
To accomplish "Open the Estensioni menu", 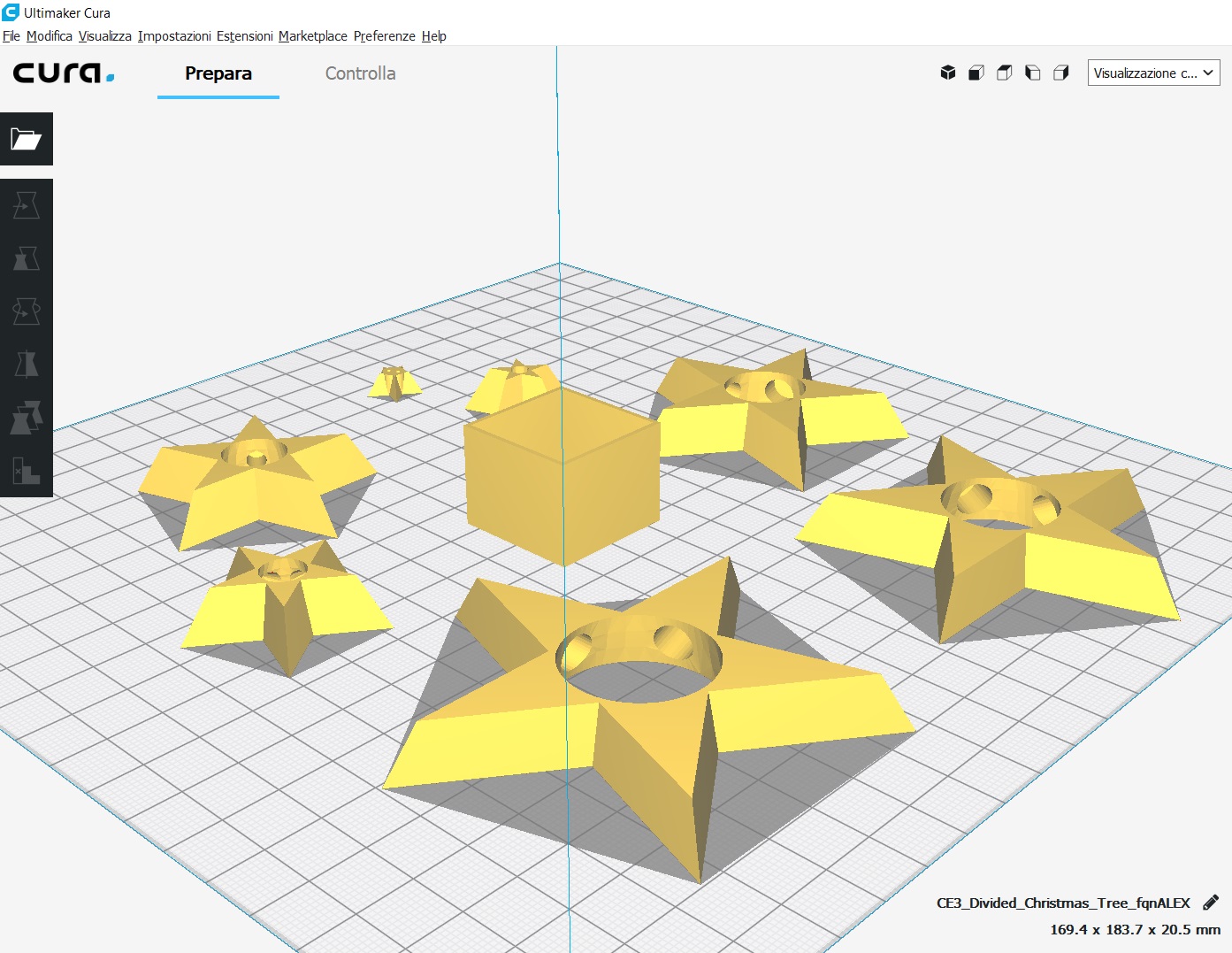I will click(x=245, y=36).
